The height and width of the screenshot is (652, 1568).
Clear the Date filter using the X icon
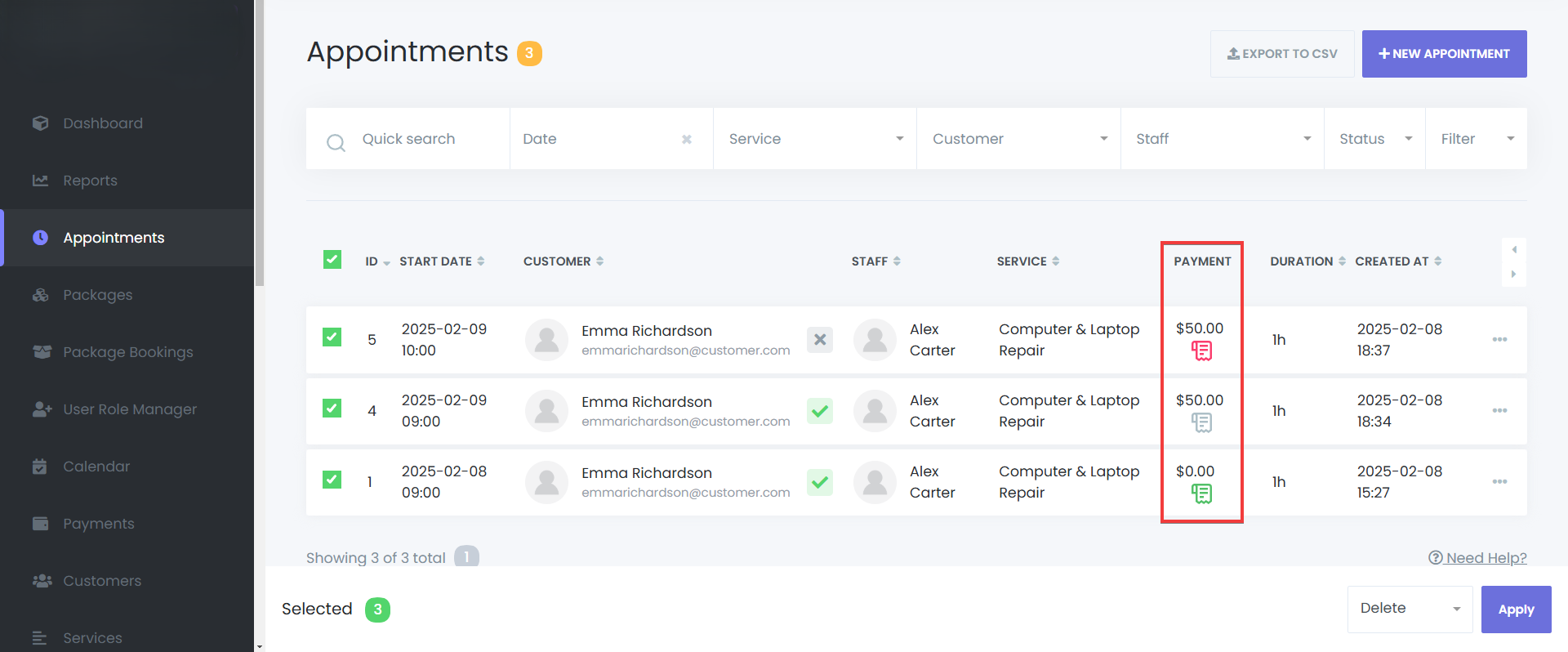(x=687, y=140)
